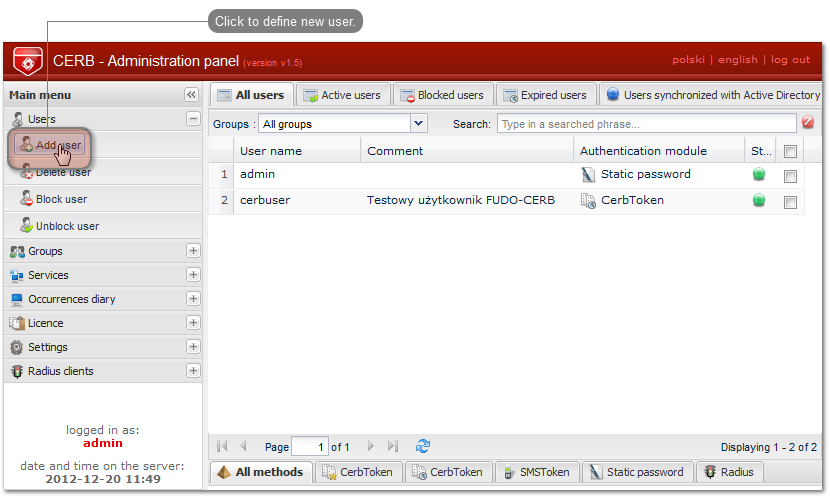The image size is (830, 498).
Task: Click the Licence clipboard icon
Action: tap(17, 323)
